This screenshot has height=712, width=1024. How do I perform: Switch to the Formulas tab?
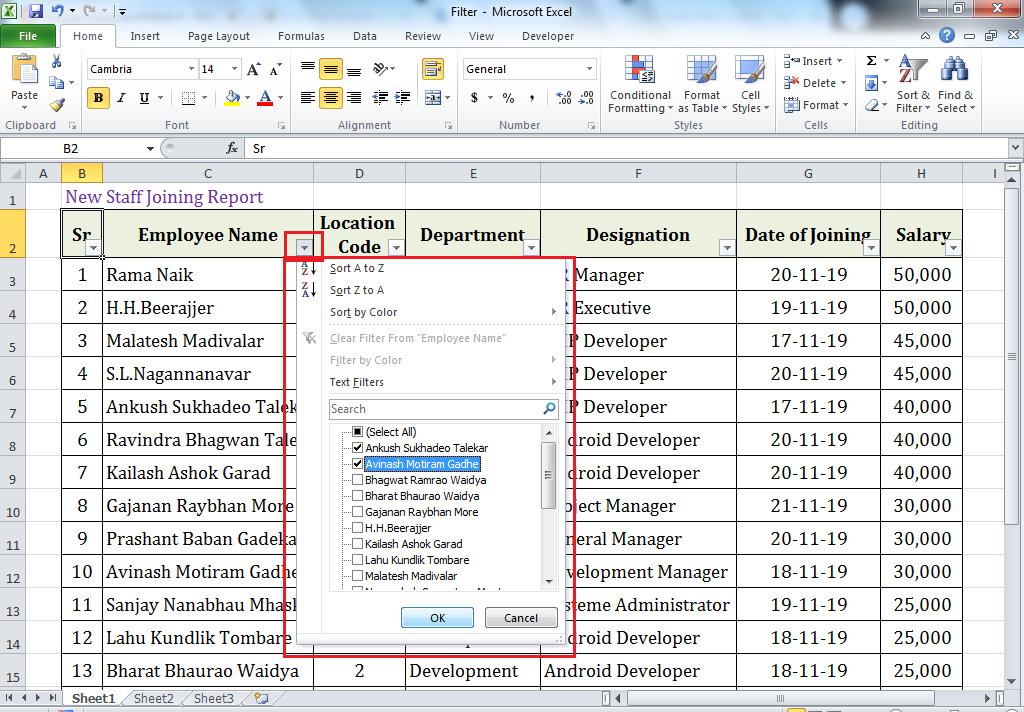tap(301, 37)
